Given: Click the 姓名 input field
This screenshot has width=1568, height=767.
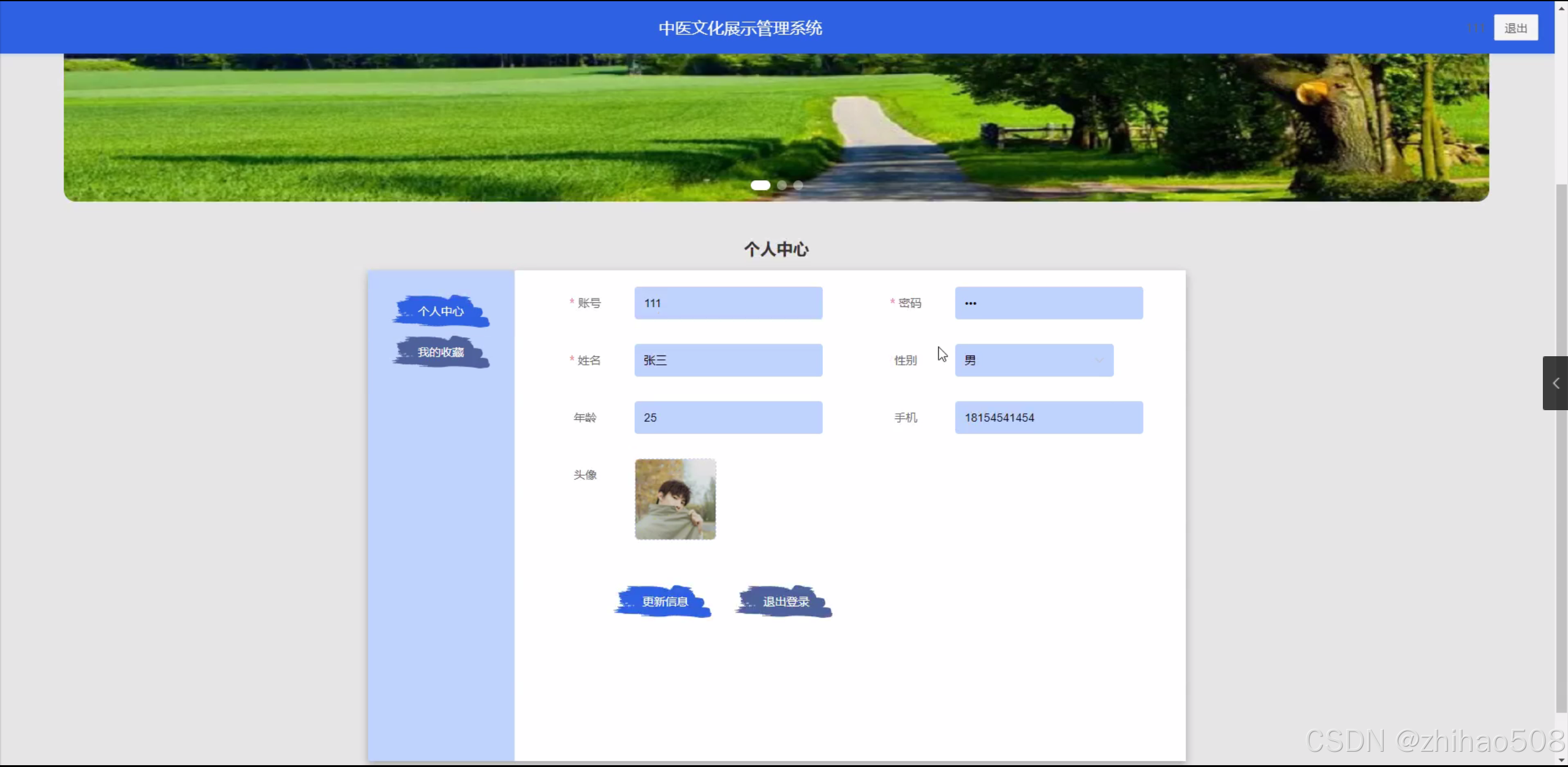Looking at the screenshot, I should tap(728, 361).
